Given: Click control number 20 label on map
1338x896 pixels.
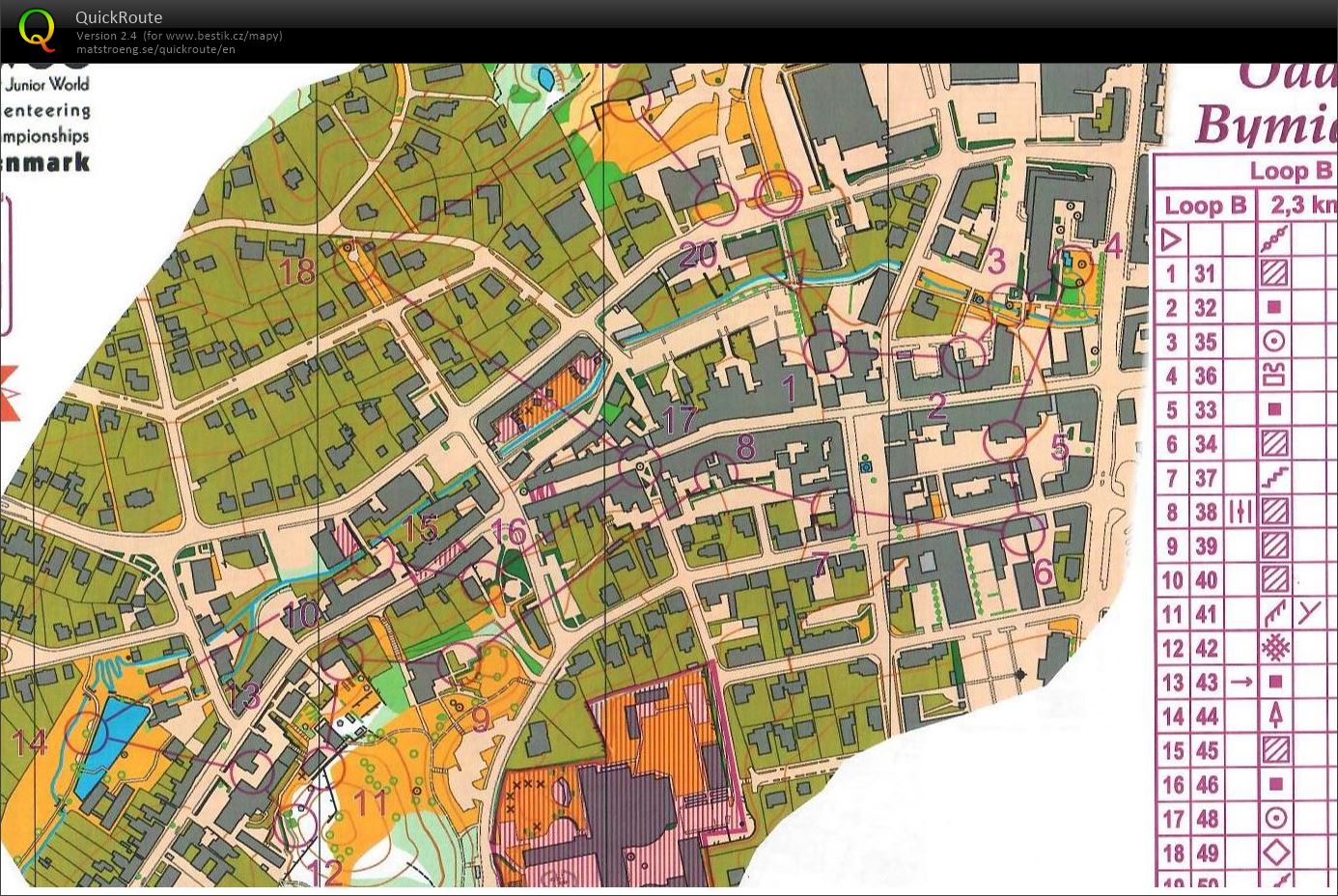Looking at the screenshot, I should (698, 255).
